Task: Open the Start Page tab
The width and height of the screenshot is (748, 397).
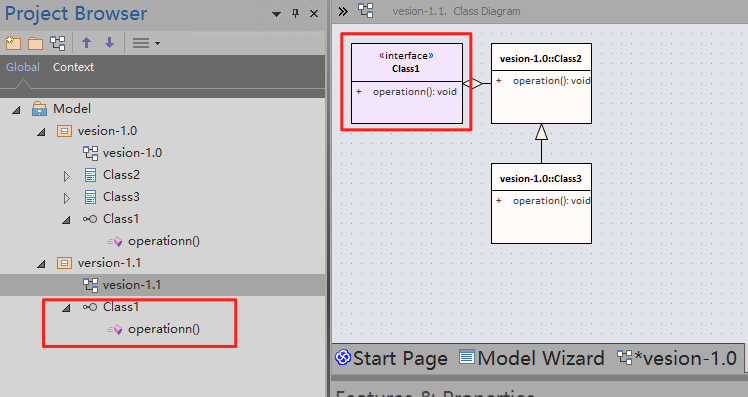Action: pyautogui.click(x=391, y=358)
